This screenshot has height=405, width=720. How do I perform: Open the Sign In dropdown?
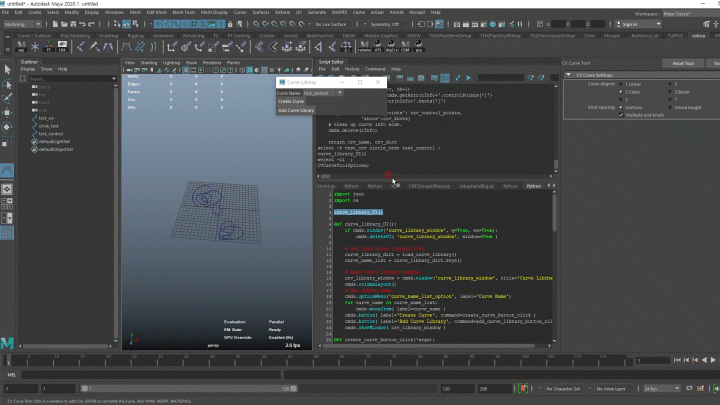(639, 24)
